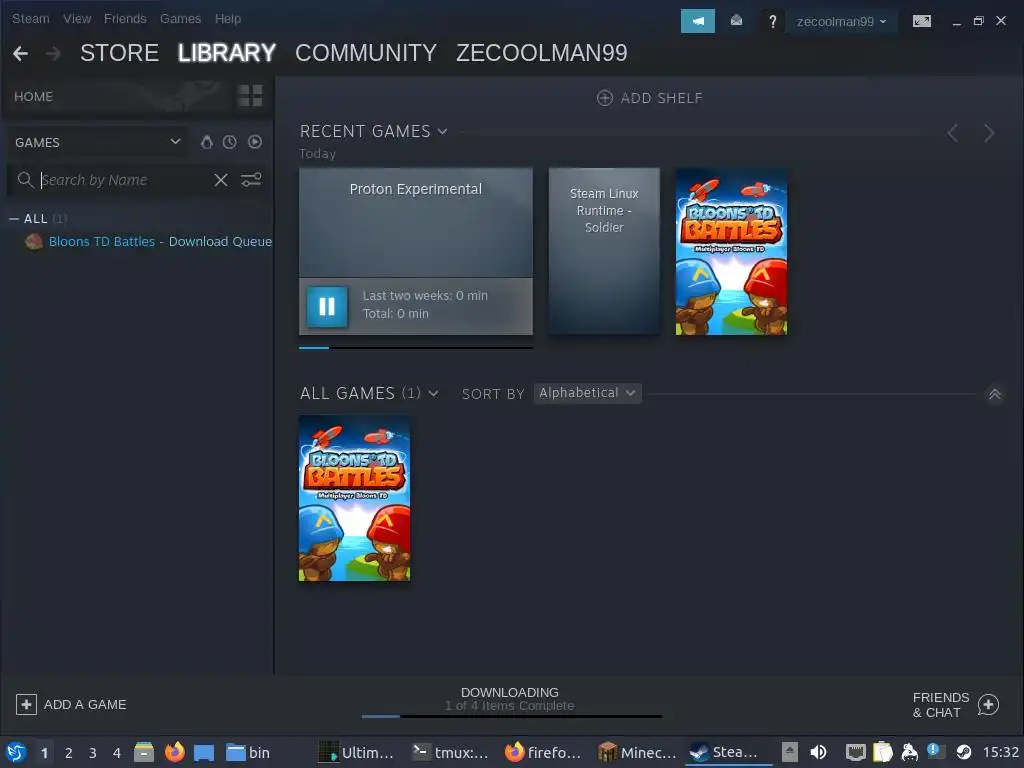Click the back navigation arrow
The height and width of the screenshot is (768, 1024).
click(20, 53)
